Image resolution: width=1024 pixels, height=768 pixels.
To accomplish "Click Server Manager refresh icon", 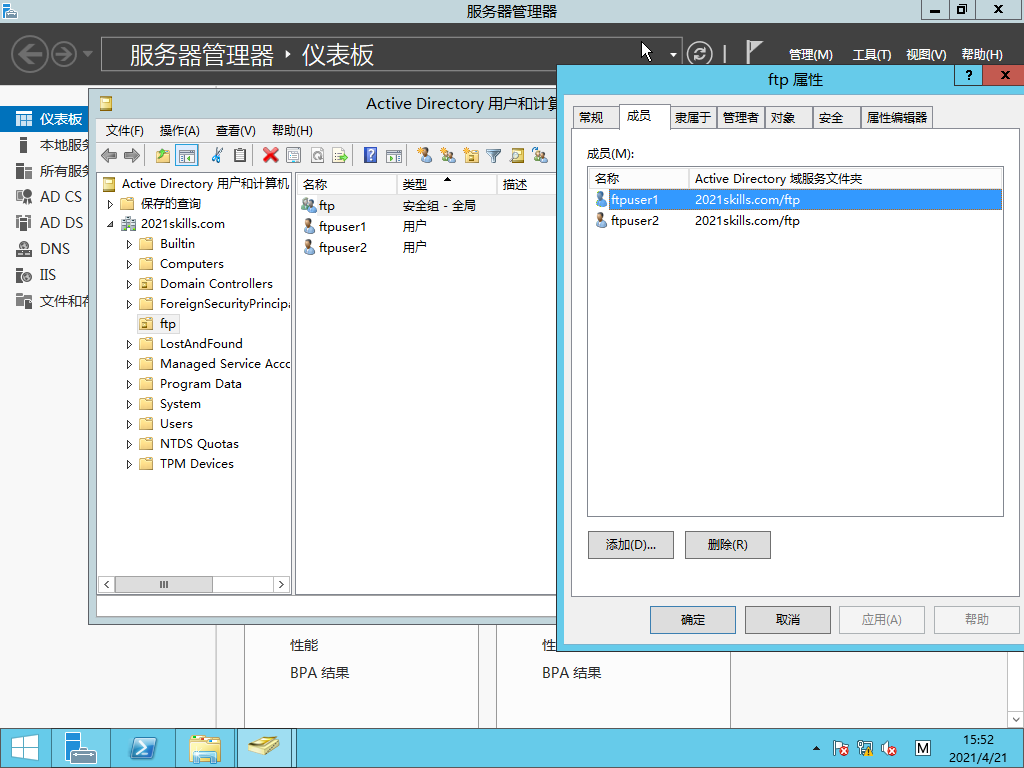I will click(x=699, y=54).
